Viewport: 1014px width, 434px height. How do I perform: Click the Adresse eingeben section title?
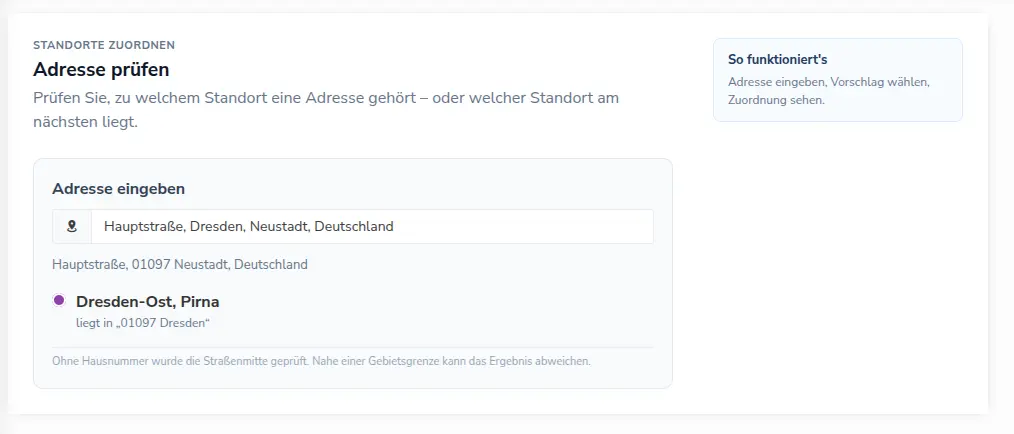pyautogui.click(x=118, y=189)
